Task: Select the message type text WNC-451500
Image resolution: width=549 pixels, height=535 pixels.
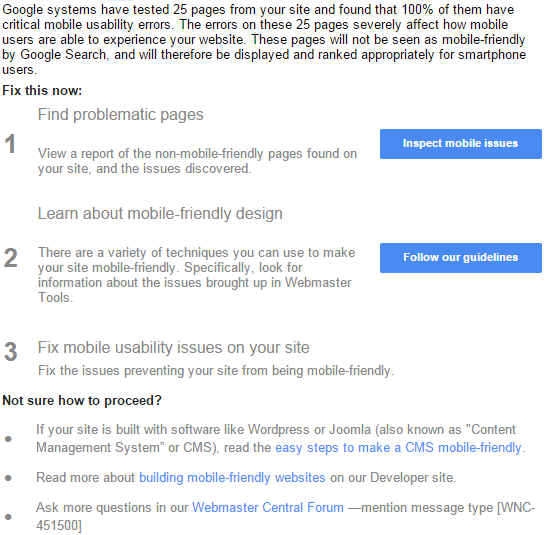Action: [x=286, y=516]
